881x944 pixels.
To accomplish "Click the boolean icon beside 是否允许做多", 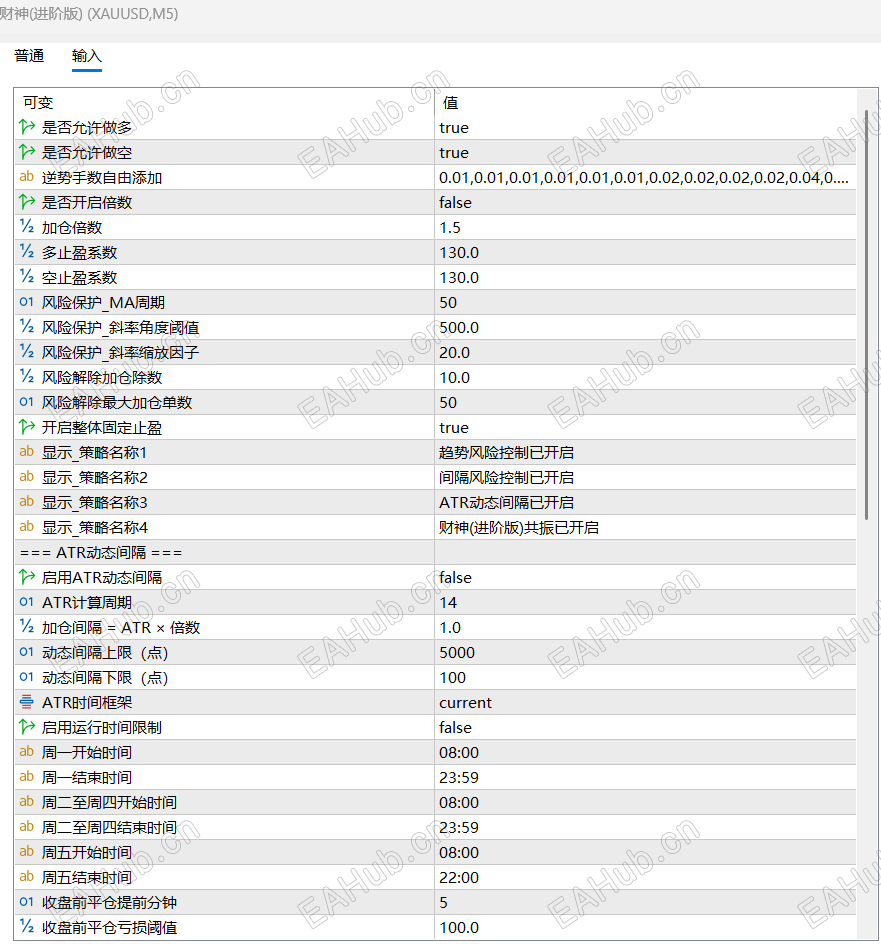I will 26,127.
